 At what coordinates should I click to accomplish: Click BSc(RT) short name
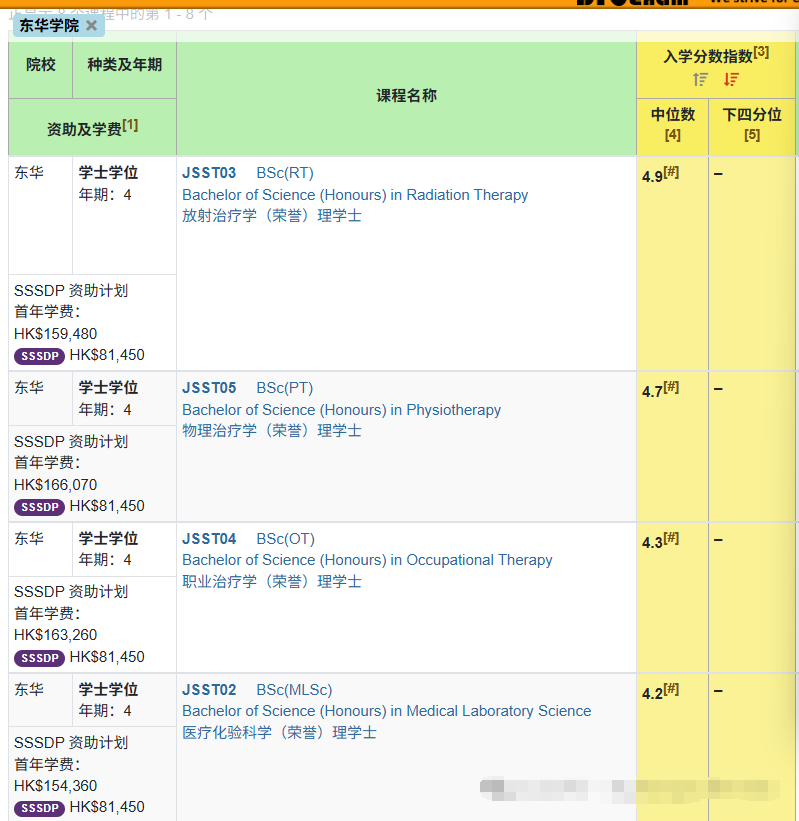285,173
